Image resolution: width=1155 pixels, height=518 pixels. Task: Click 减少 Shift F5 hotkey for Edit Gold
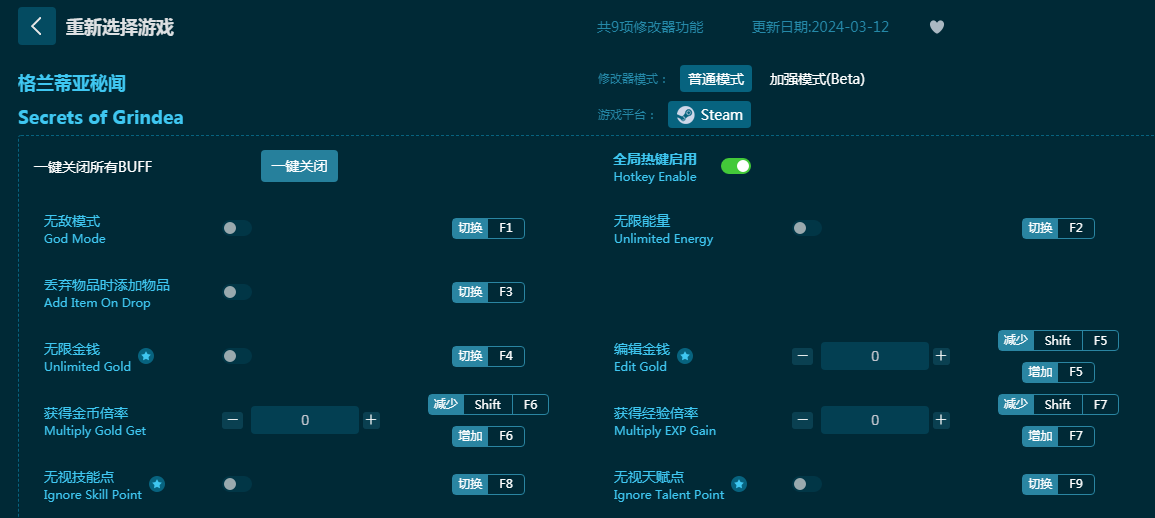[x=1058, y=340]
